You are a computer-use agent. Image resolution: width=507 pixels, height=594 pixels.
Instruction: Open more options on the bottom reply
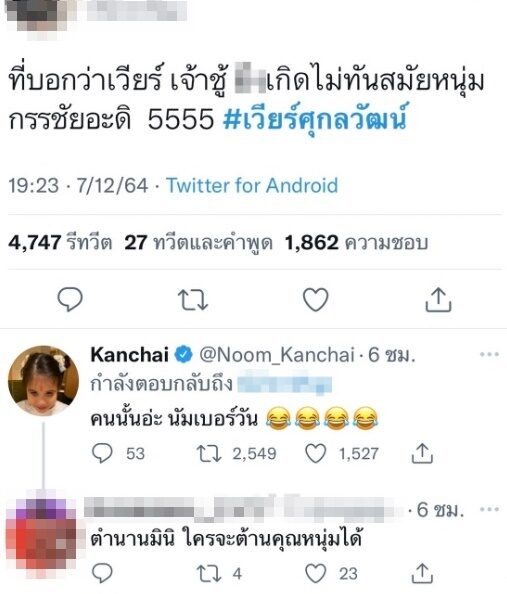(x=489, y=509)
